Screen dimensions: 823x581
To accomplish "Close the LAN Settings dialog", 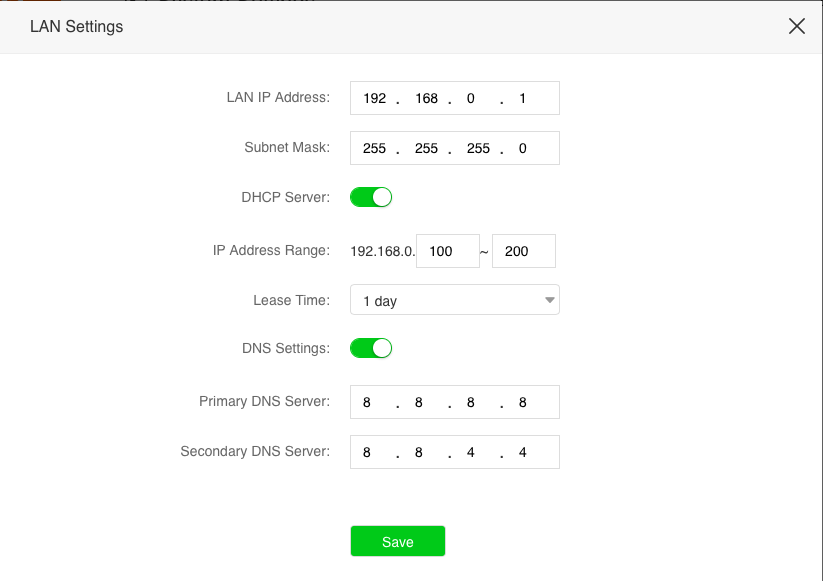I will tap(797, 27).
